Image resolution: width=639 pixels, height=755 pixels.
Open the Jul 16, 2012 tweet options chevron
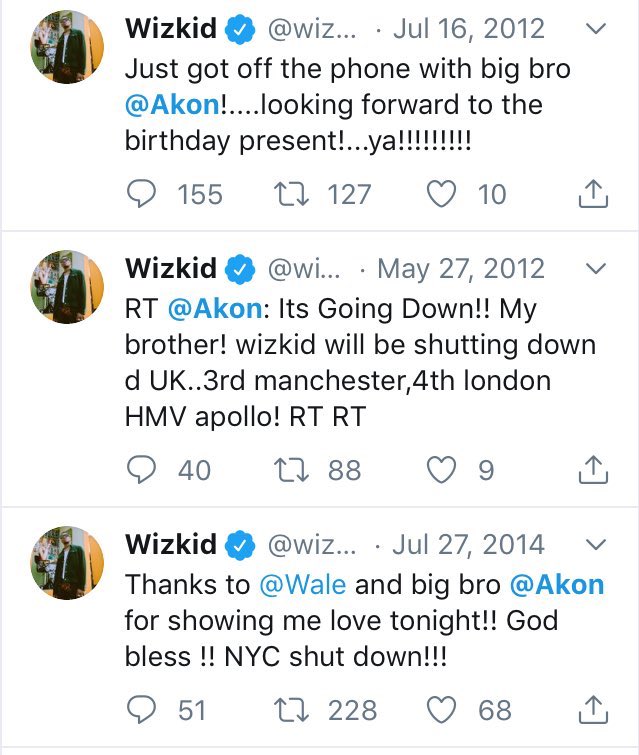[x=597, y=30]
